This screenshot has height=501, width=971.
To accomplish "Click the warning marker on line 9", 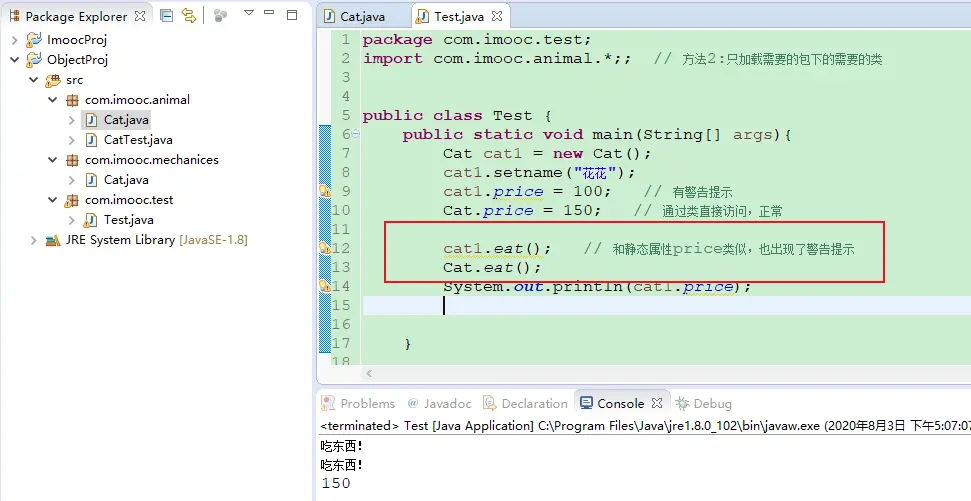I will click(324, 191).
